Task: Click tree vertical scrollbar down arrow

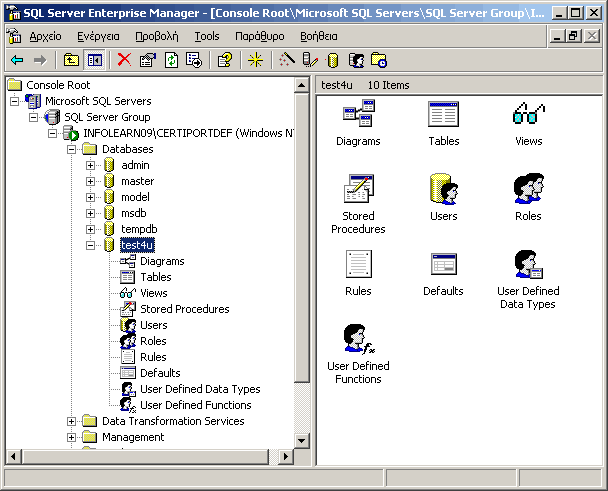Action: [302, 440]
